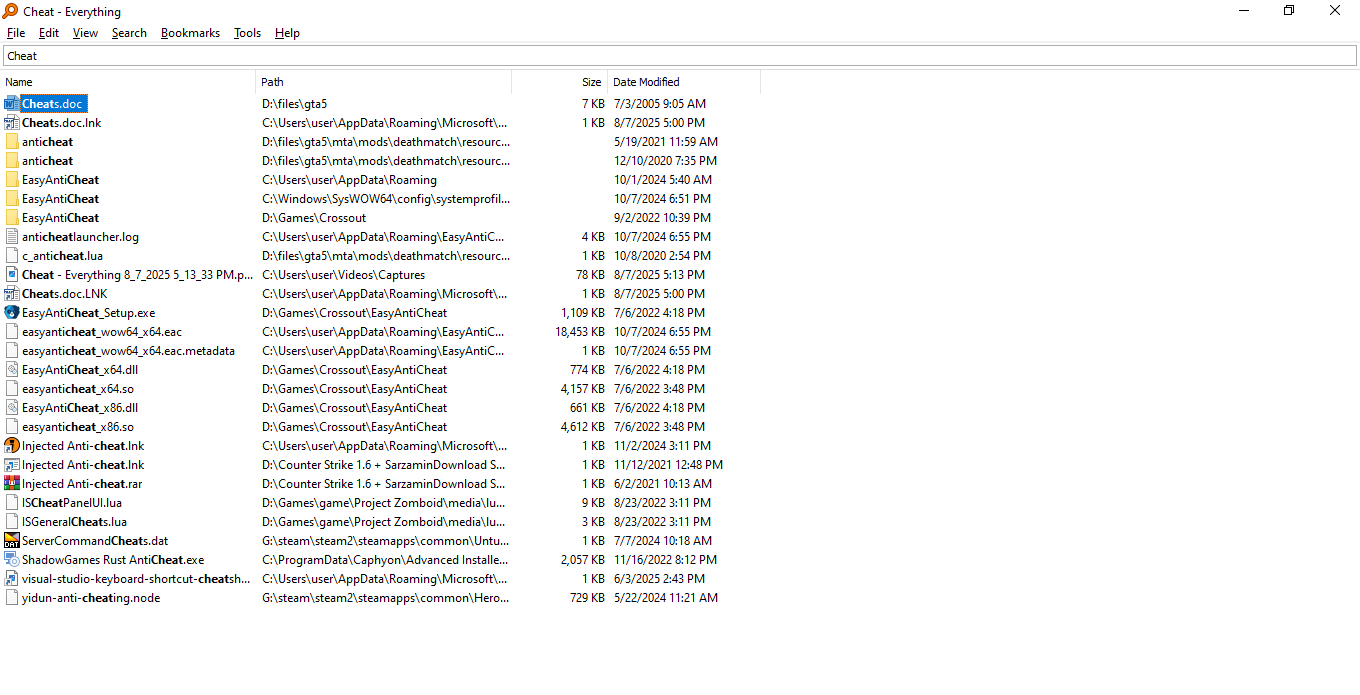Screen dimensions: 1360x695
Task: Click the date "10/8/2020 2:54 PM"
Action: [x=663, y=256]
